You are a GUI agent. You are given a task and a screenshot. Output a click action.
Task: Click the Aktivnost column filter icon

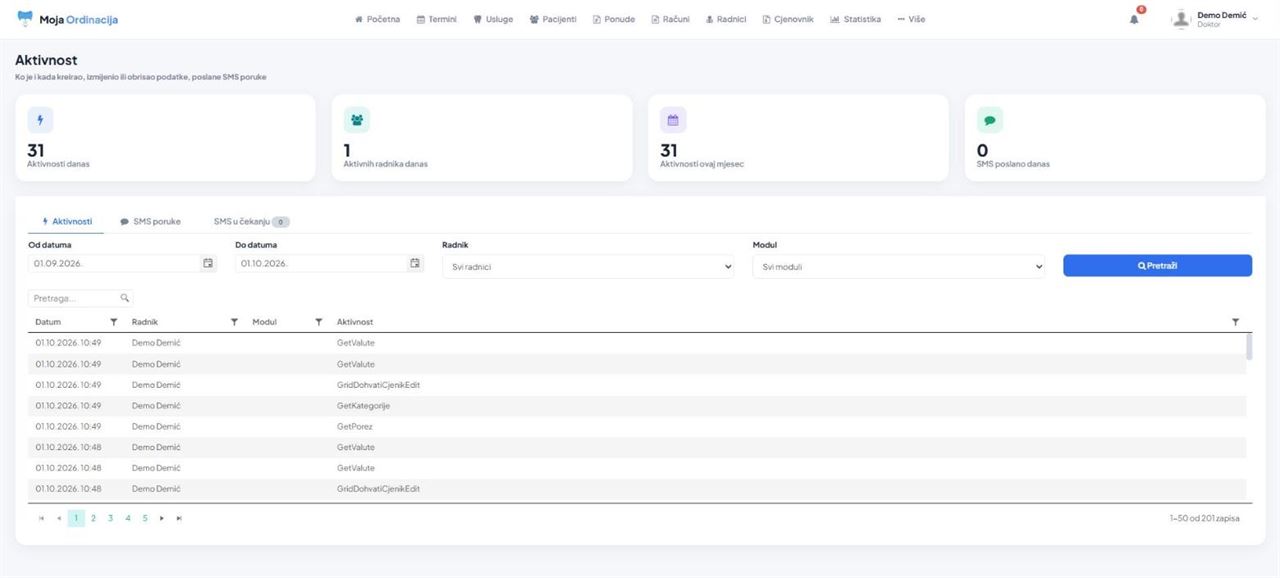pyautogui.click(x=1235, y=322)
